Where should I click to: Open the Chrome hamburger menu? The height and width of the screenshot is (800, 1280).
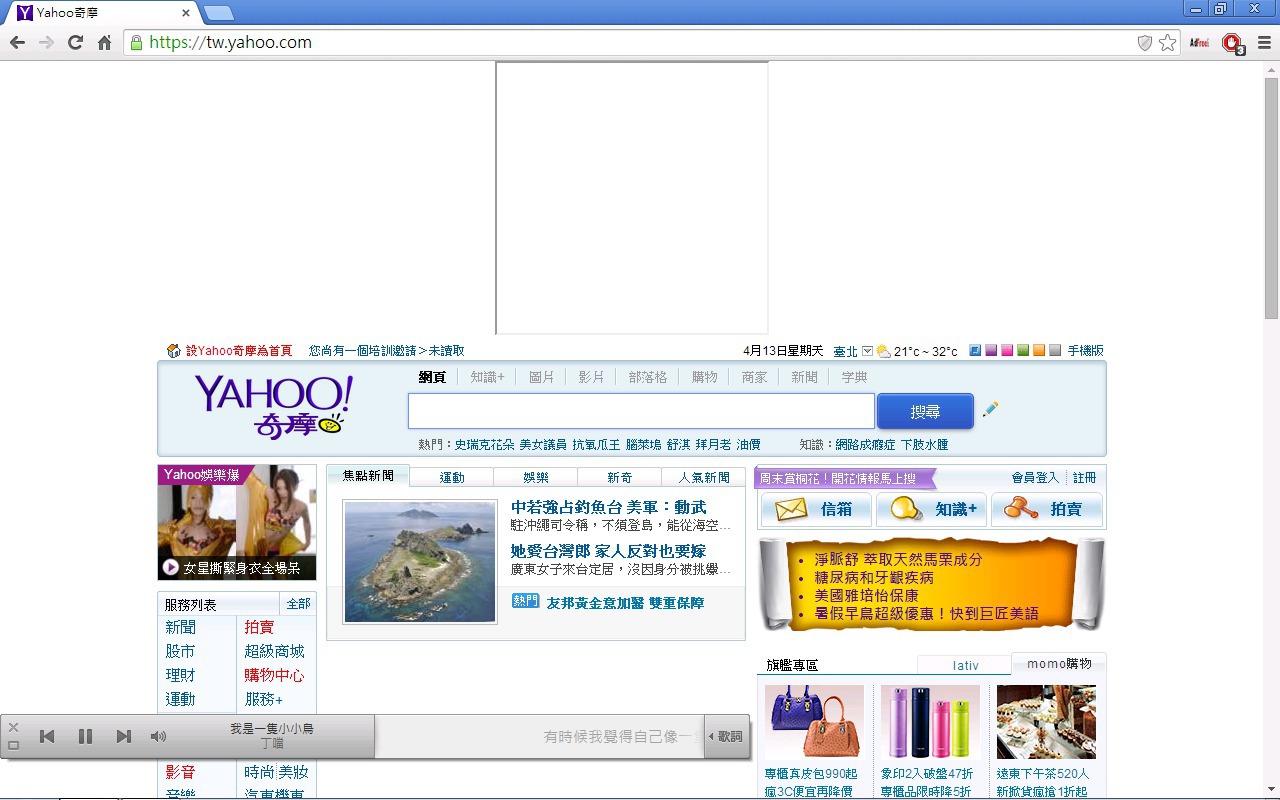coord(1264,42)
